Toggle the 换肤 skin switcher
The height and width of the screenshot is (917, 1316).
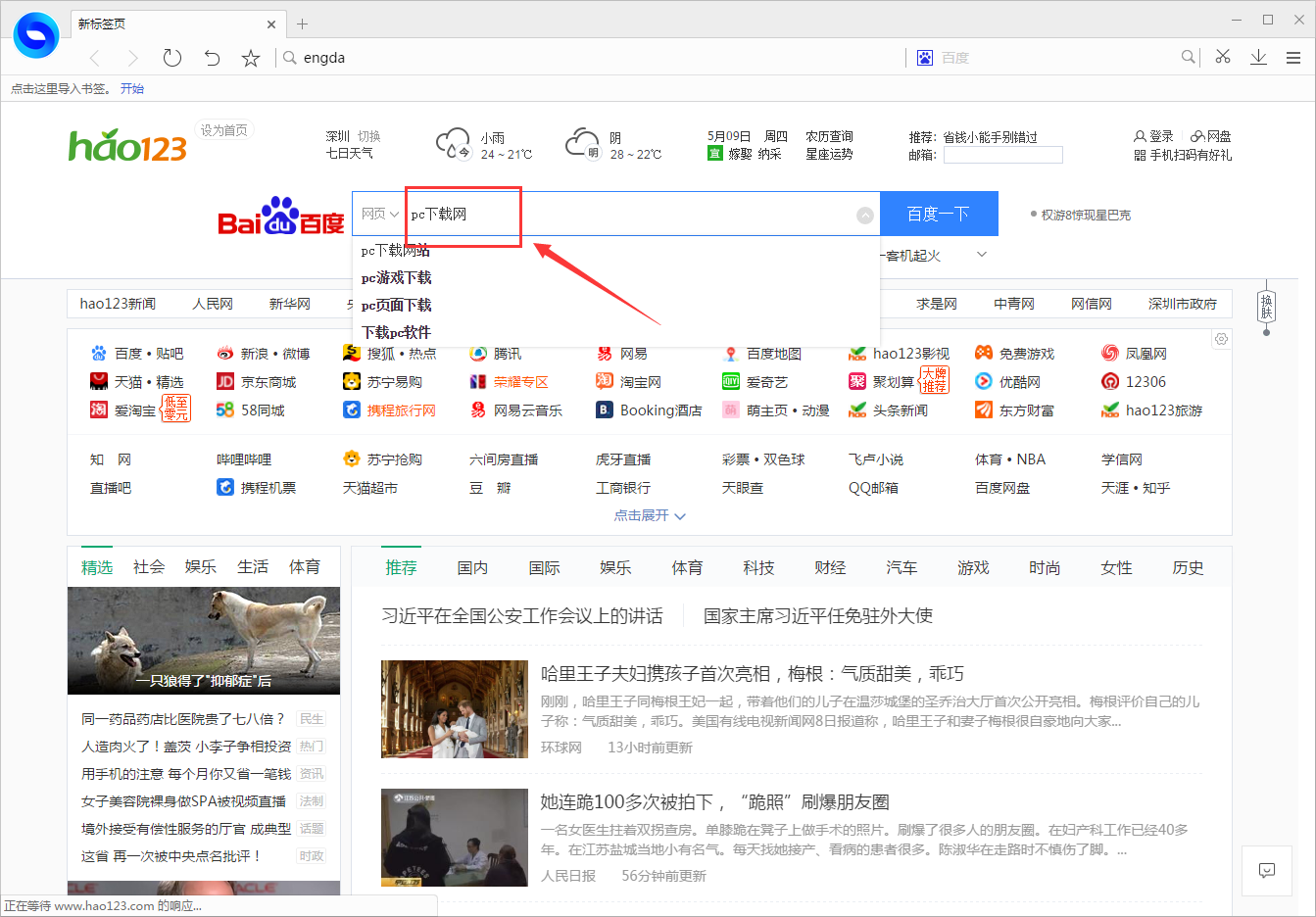point(1266,307)
